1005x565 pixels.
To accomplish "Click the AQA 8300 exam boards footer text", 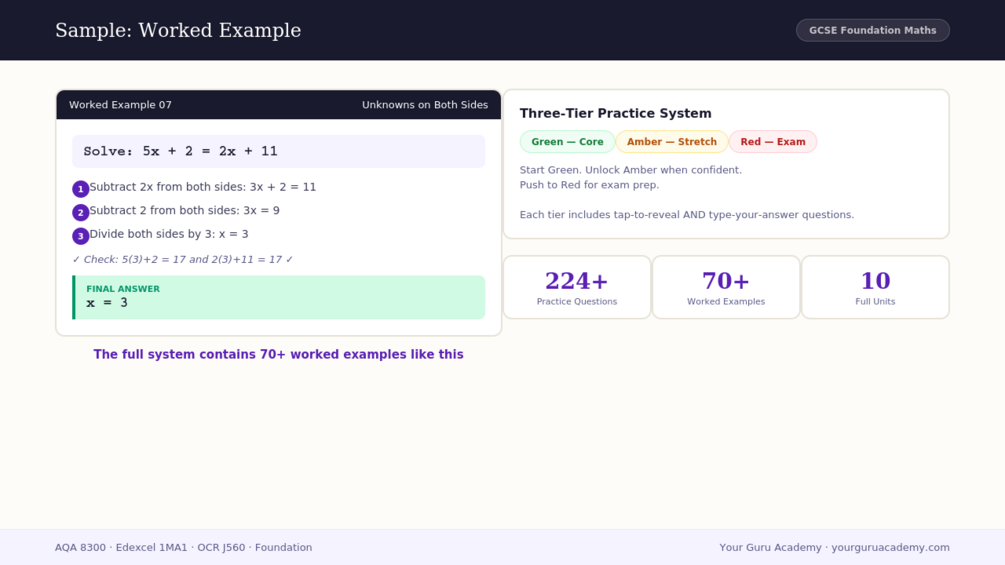I will coord(183,547).
